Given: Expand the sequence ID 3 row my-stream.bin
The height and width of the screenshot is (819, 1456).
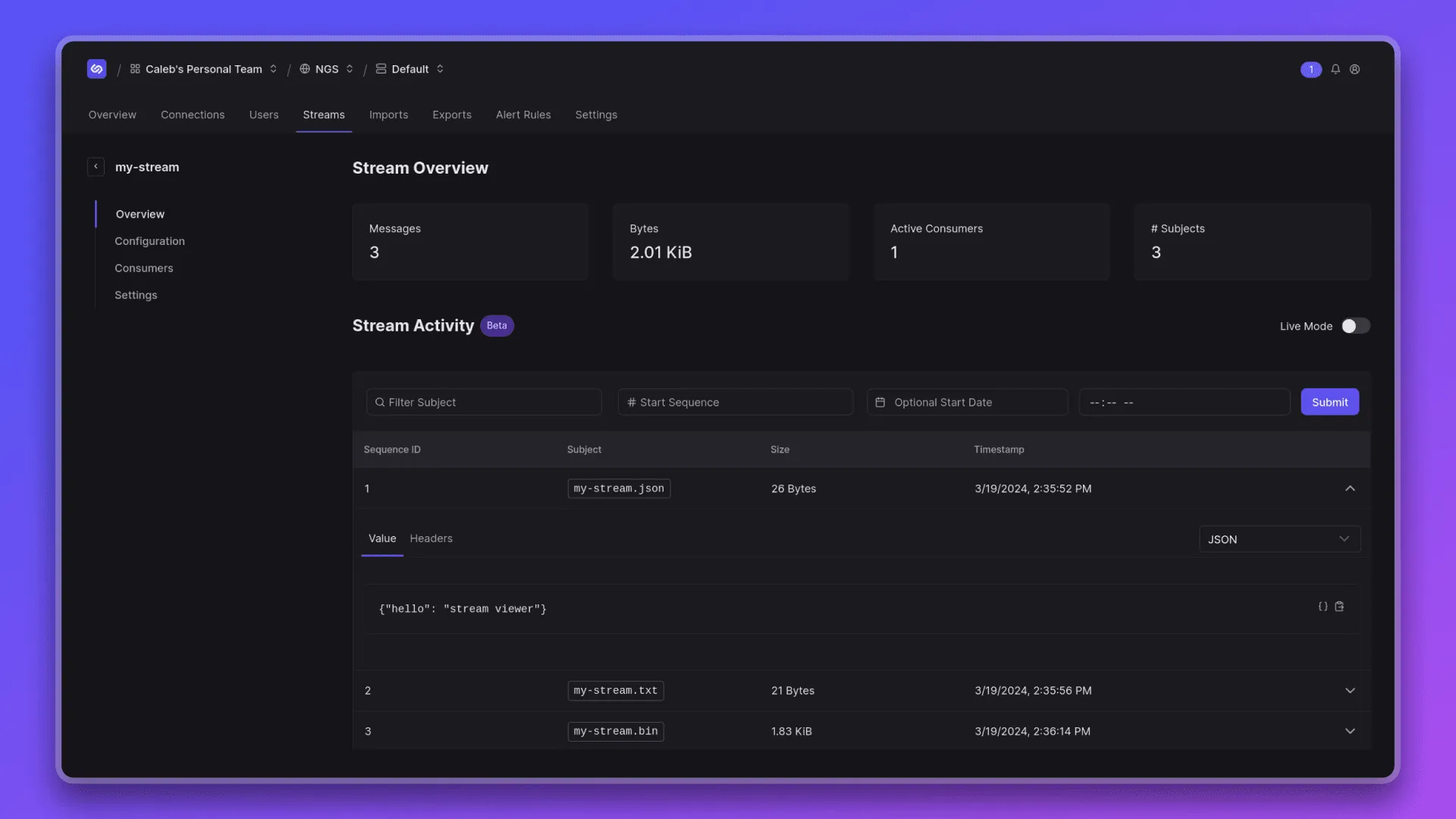Looking at the screenshot, I should click(1350, 731).
